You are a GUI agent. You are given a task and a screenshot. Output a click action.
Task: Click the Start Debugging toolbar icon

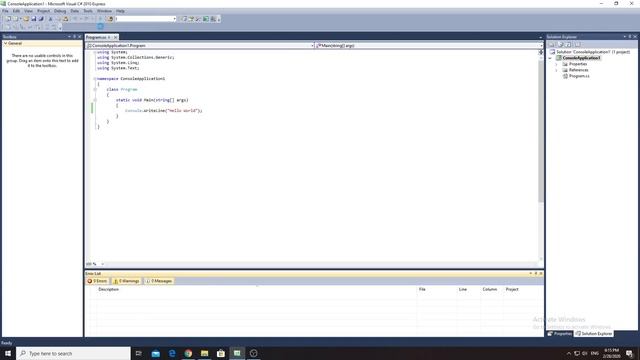[x=100, y=19]
